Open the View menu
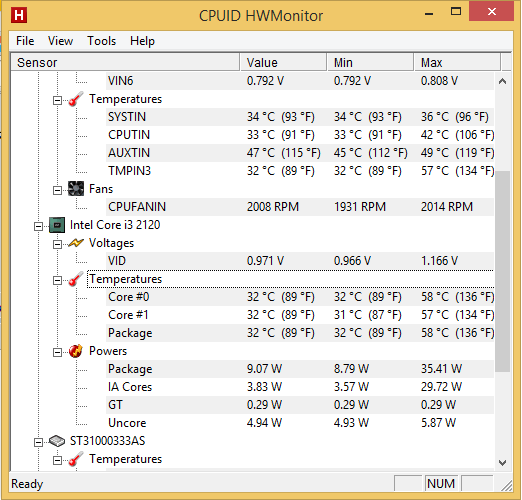 click(x=60, y=41)
